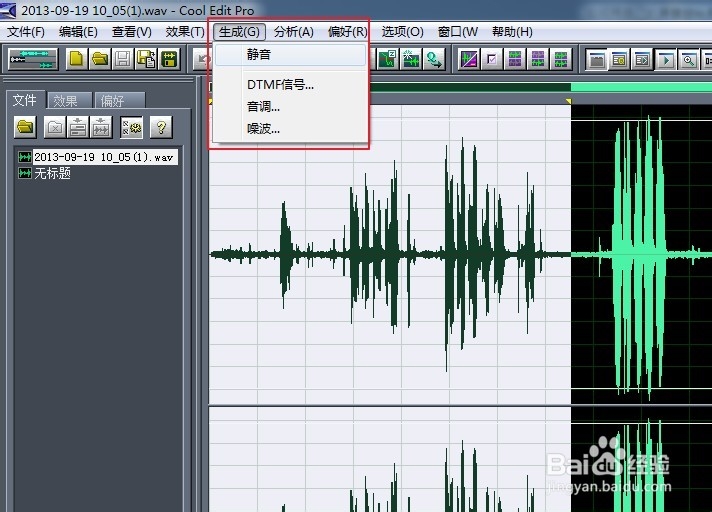
Task: Open the cue list window icon
Action: [619, 59]
